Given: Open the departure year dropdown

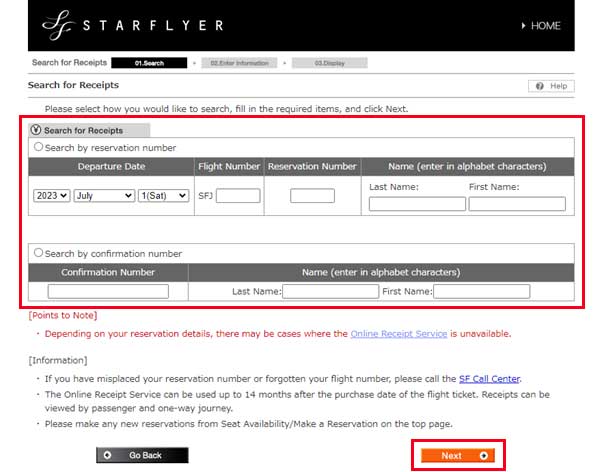Looking at the screenshot, I should [50, 196].
